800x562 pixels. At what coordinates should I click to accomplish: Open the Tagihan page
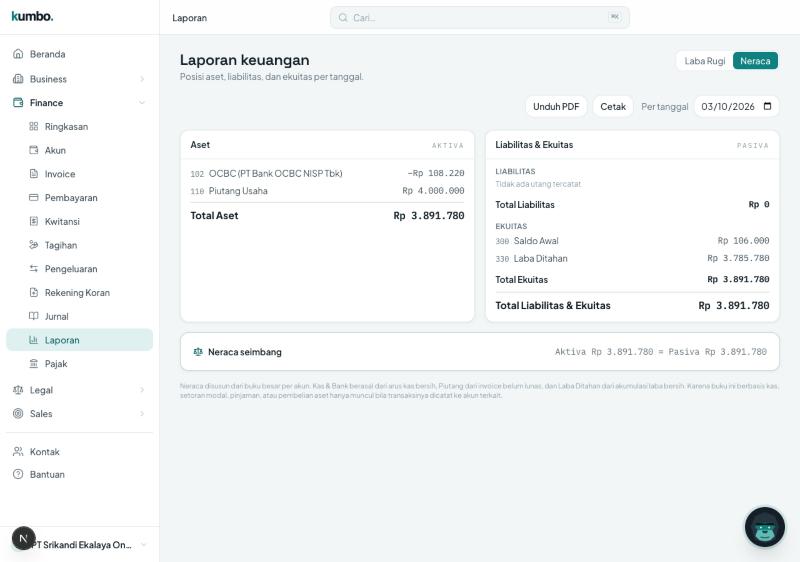[80, 245]
